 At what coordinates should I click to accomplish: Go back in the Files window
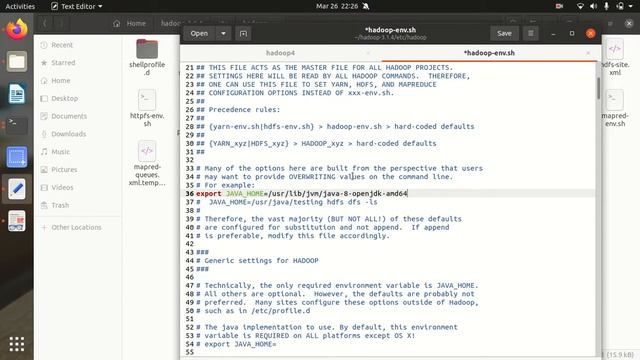[x=44, y=24]
